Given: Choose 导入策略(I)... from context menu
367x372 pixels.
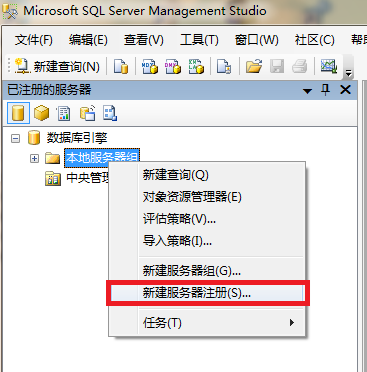Looking at the screenshot, I should [207, 241].
